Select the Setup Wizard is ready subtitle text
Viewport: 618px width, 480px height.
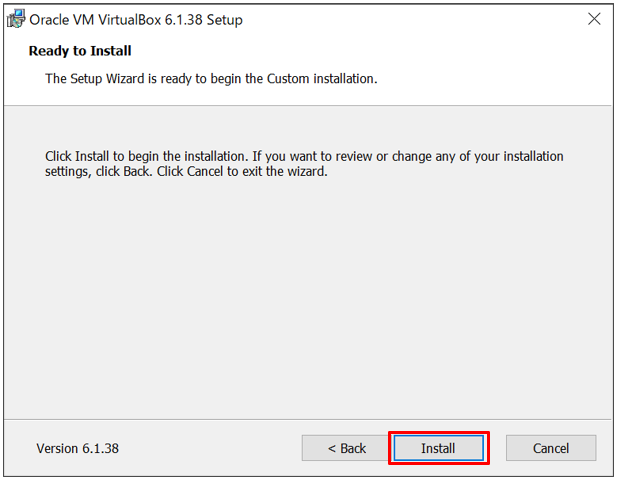click(211, 78)
